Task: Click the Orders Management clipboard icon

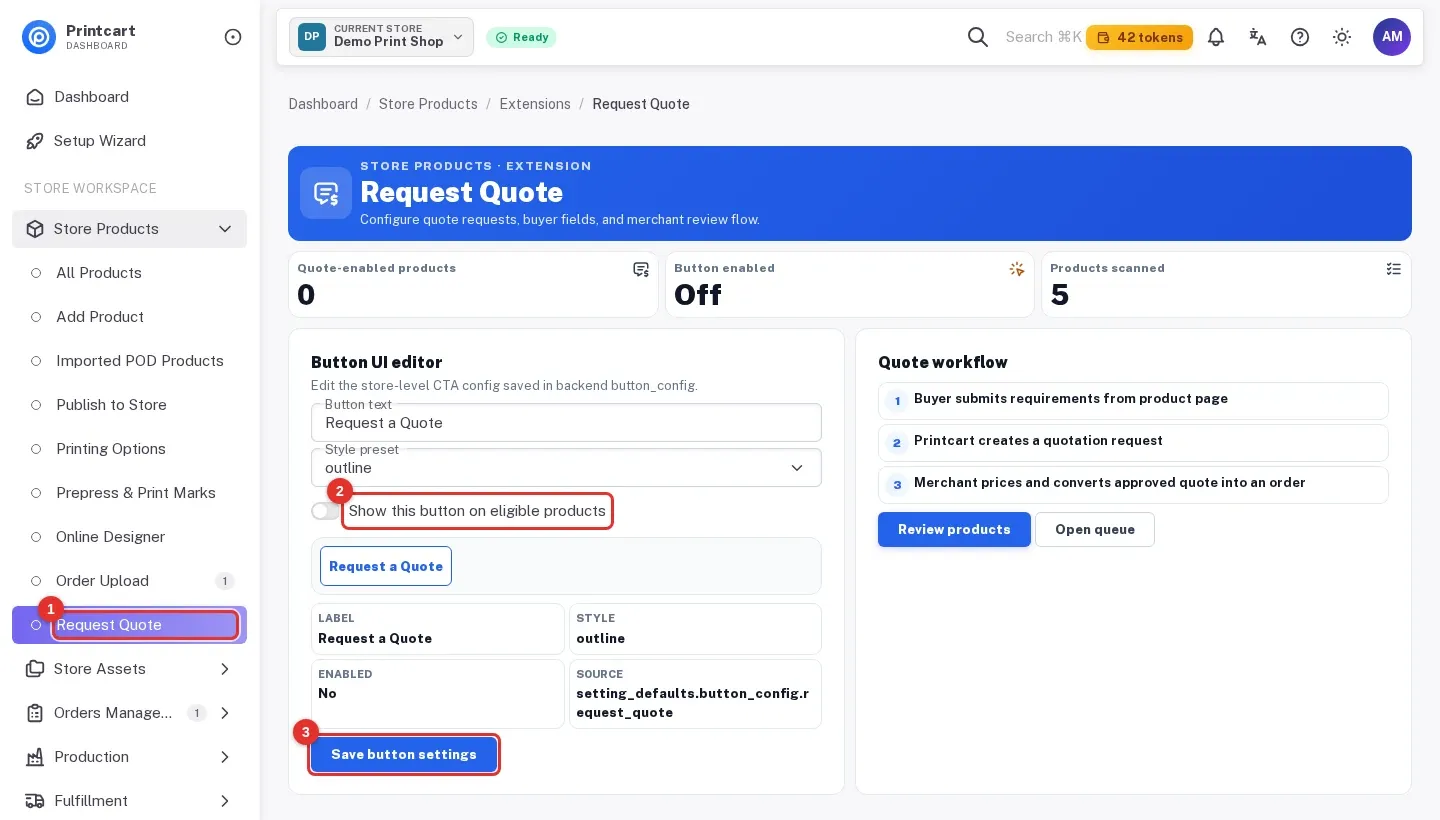Action: [35, 713]
